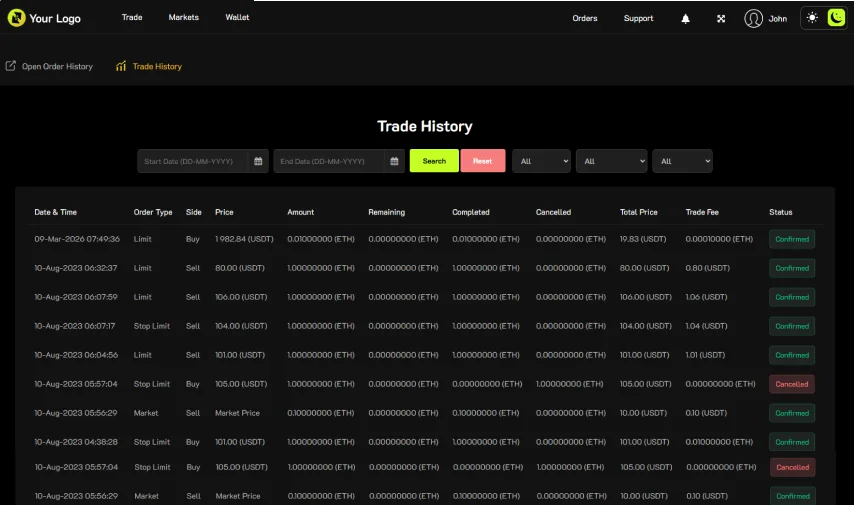Click the End Date input field

click(x=328, y=161)
